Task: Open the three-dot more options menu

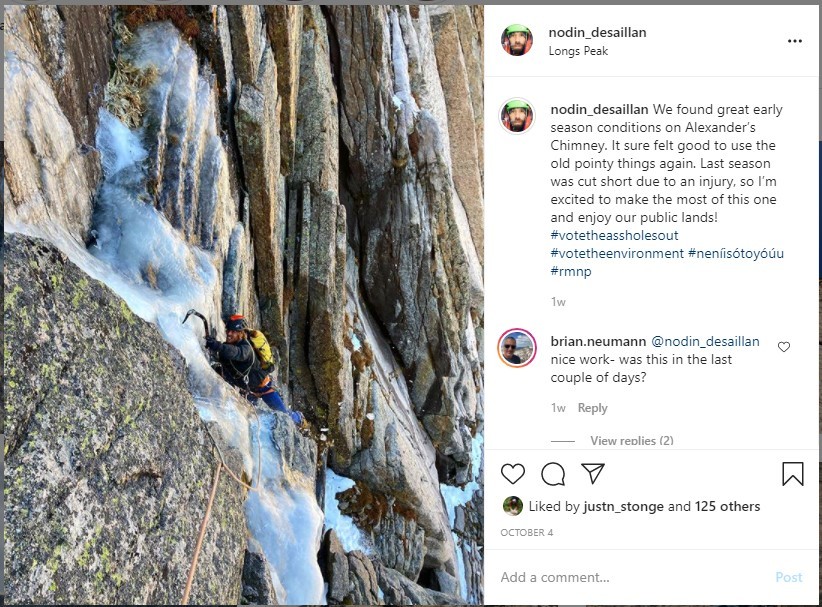Action: 794,41
